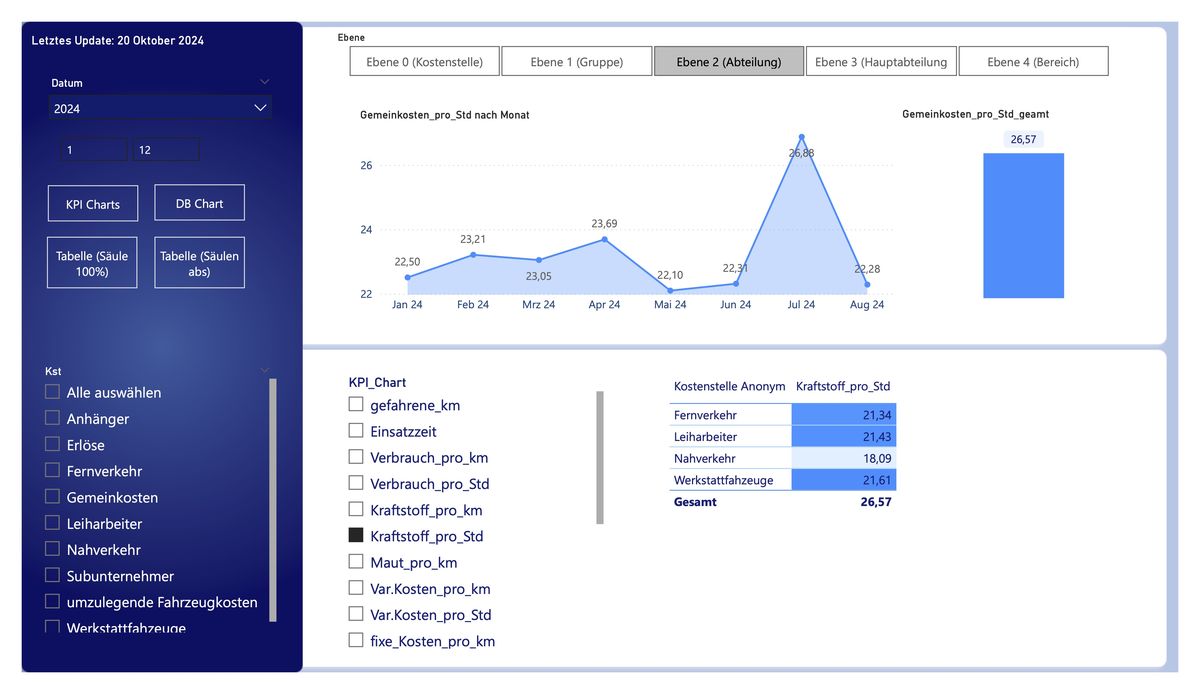This screenshot has width=1200, height=694.
Task: Tick the Kraftstoff_pro_km checkbox
Action: (355, 509)
